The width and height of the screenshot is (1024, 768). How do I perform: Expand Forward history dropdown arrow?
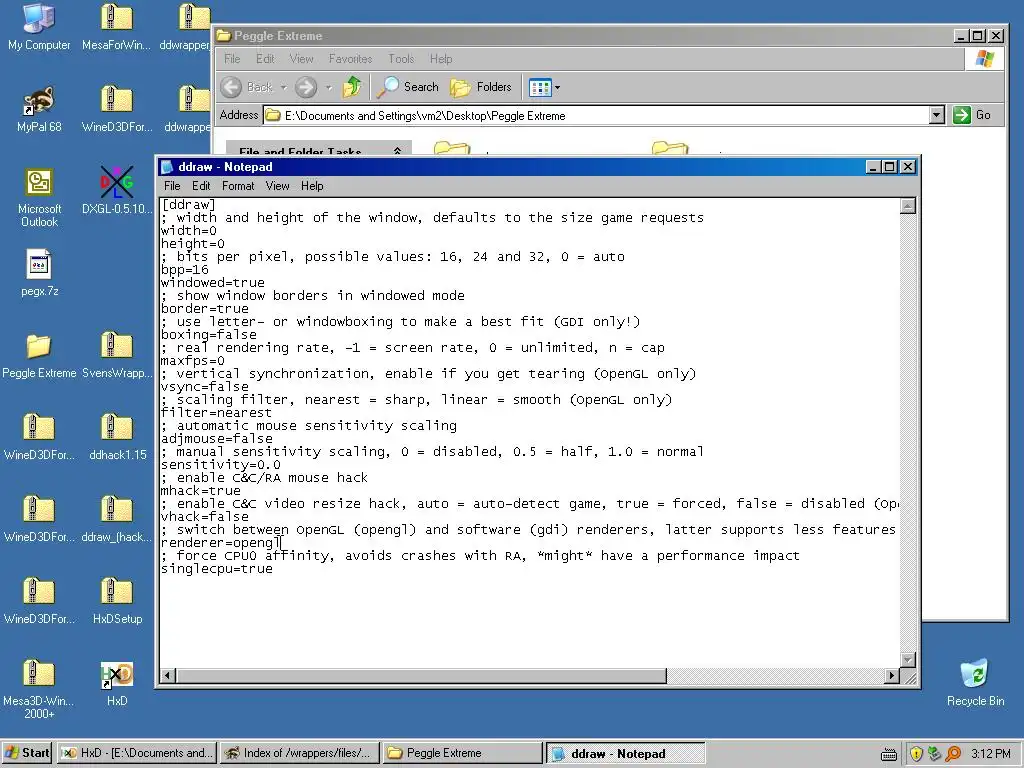click(x=328, y=87)
